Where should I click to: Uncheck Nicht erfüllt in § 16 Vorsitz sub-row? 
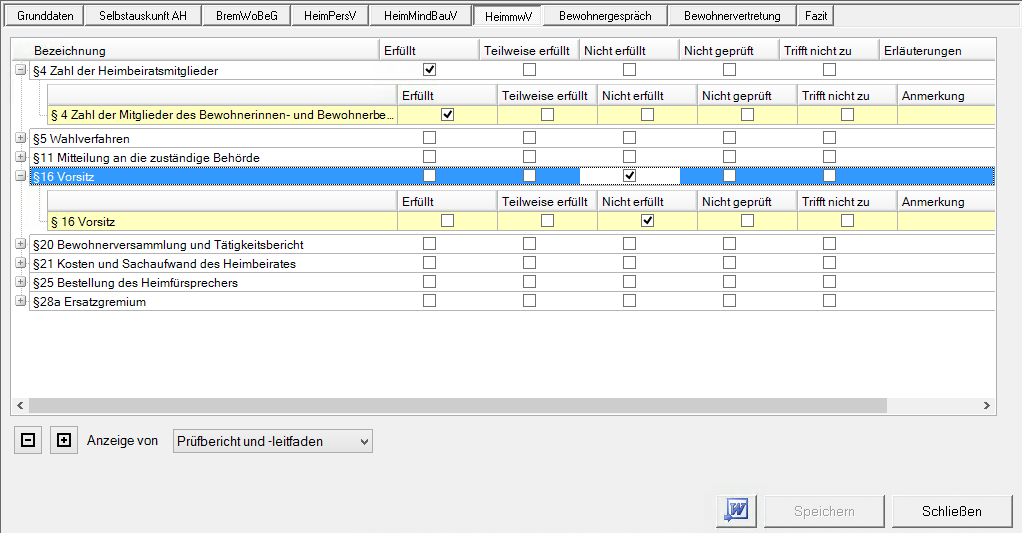[647, 220]
